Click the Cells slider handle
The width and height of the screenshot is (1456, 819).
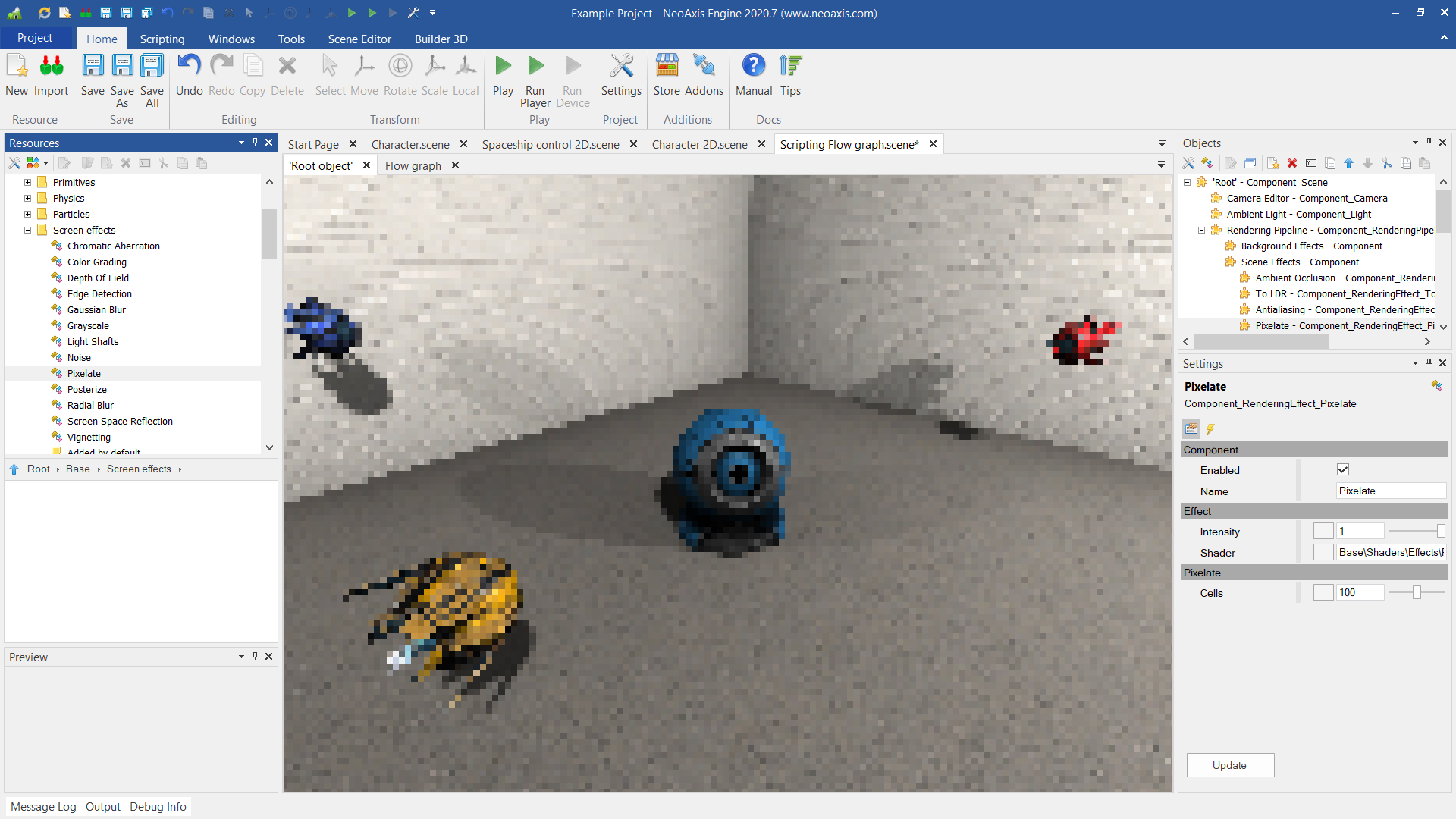(x=1417, y=593)
